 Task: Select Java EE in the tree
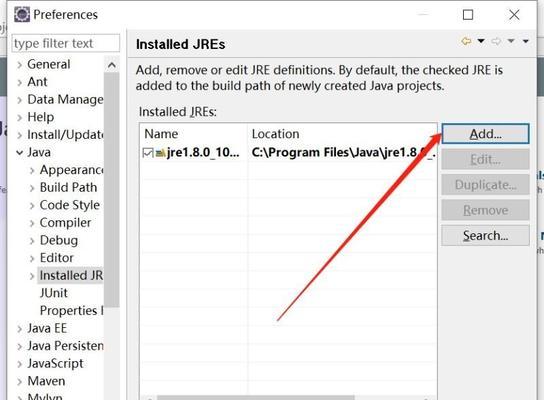coord(47,329)
